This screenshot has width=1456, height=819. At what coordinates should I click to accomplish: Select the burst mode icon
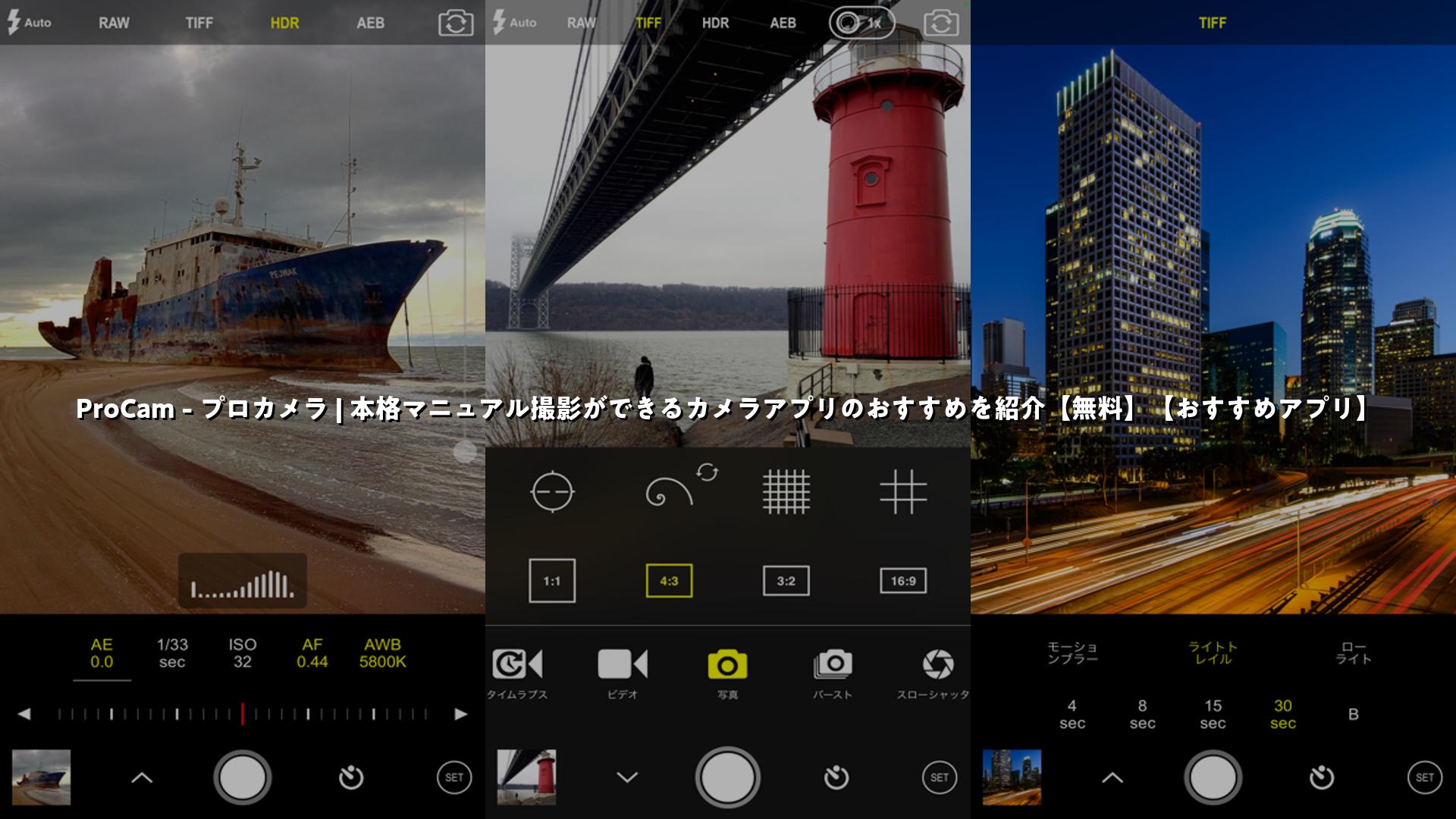click(833, 665)
